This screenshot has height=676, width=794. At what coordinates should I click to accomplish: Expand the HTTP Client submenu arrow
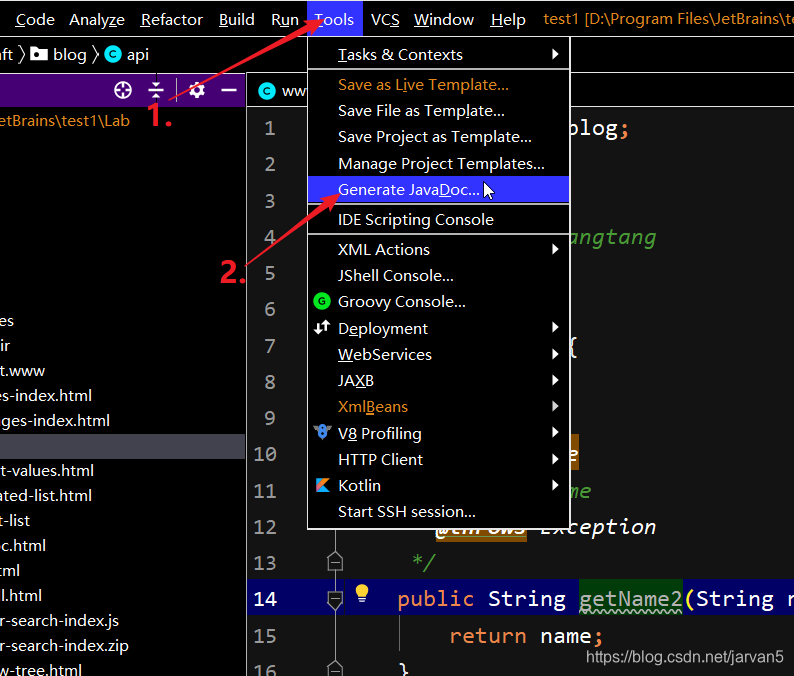(555, 459)
